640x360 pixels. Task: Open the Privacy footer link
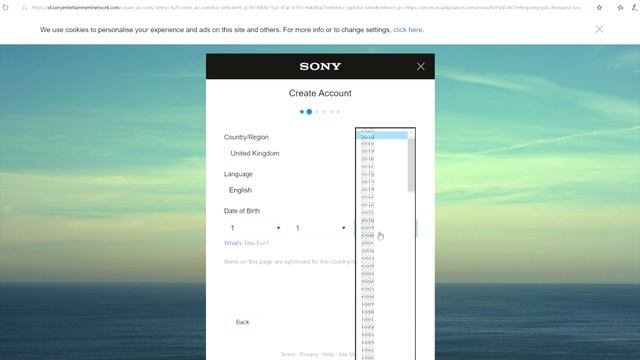pos(309,354)
